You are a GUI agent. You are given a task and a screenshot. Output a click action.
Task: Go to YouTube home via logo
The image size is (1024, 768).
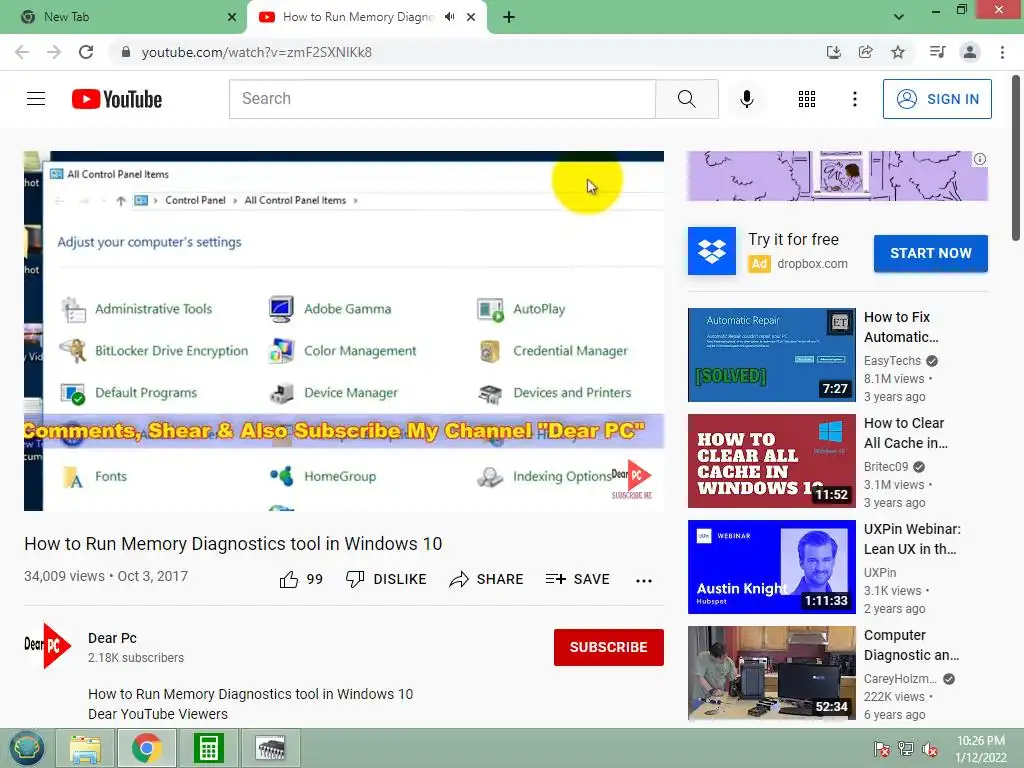(x=117, y=99)
